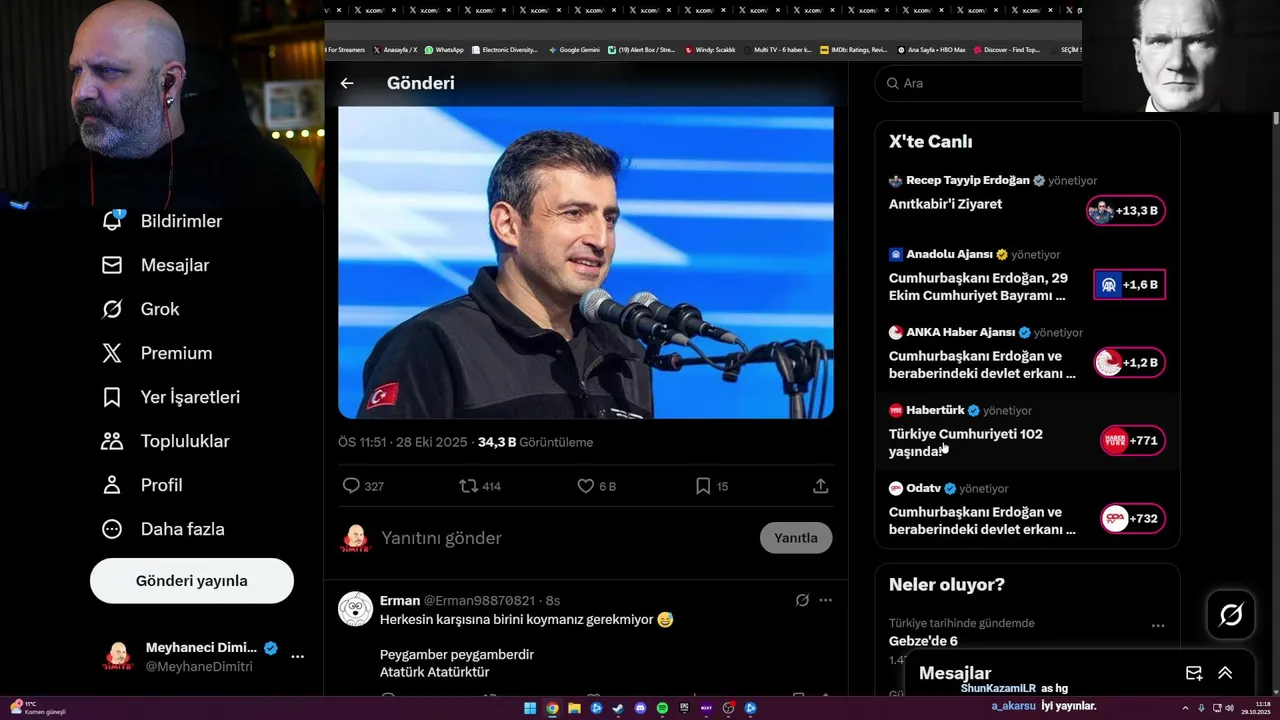Open Profil in the sidebar
The image size is (1280, 720).
pyautogui.click(x=142, y=485)
